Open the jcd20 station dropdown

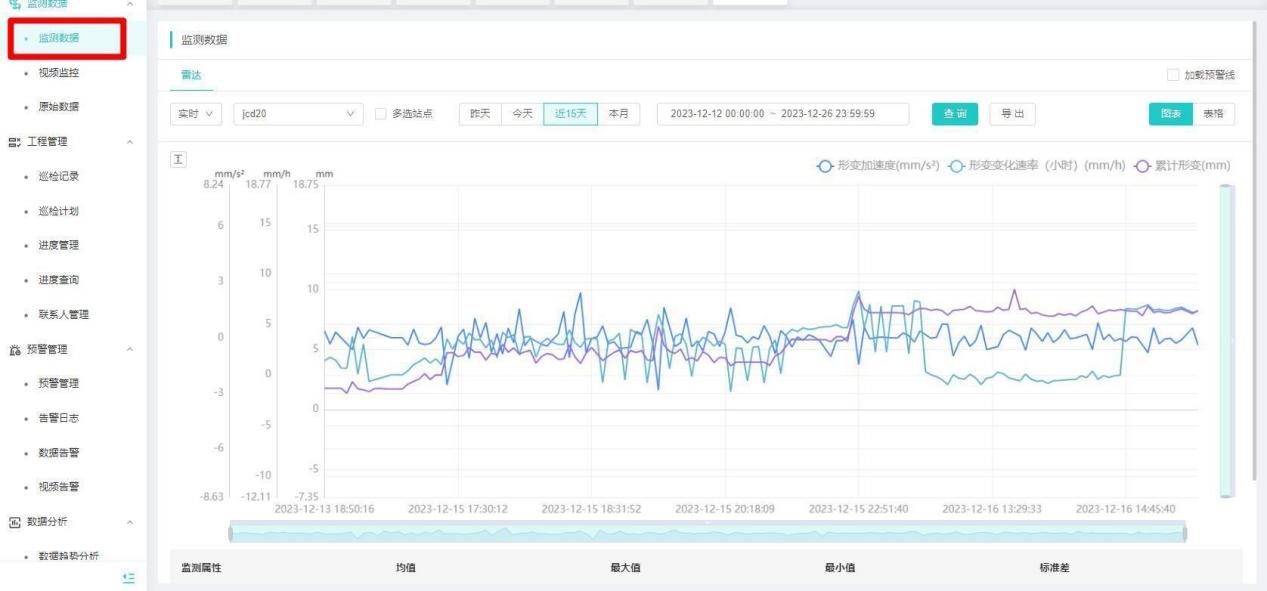tap(297, 113)
